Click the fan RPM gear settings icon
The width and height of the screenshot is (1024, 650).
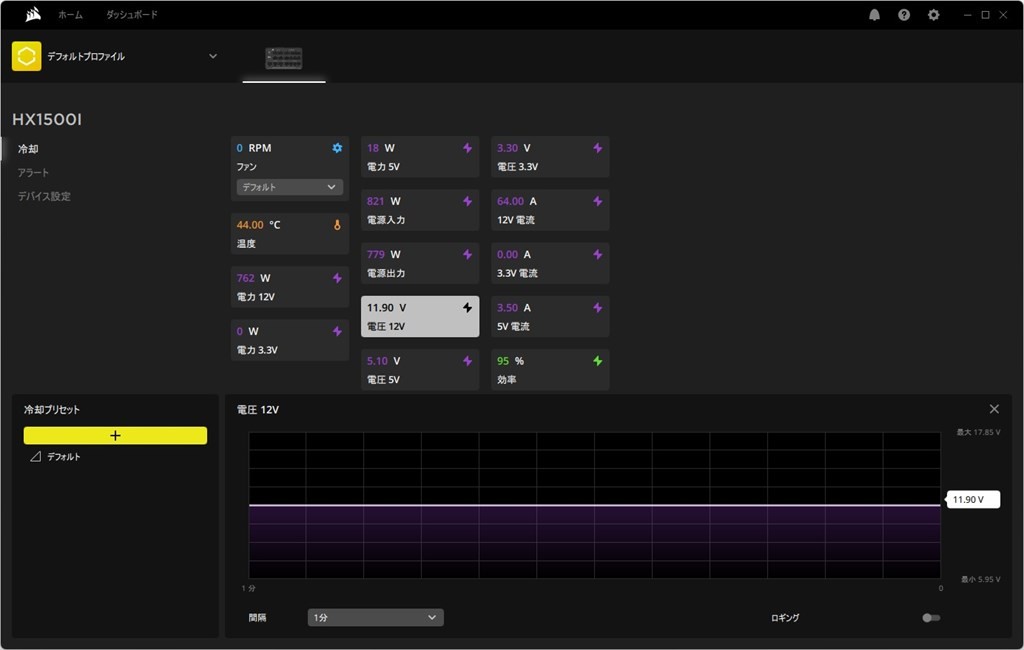(x=337, y=148)
